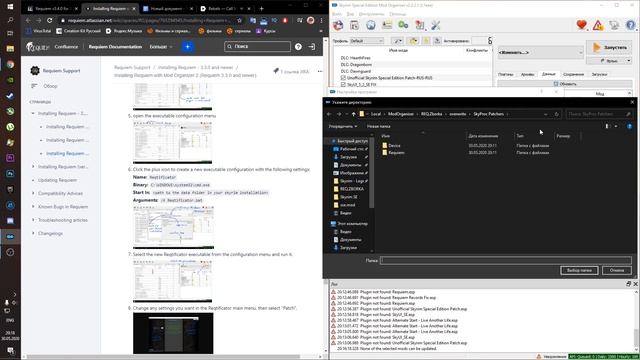This screenshot has width=640, height=360.
Task: Expand Compatibility Advices tree item
Action: pos(33,193)
